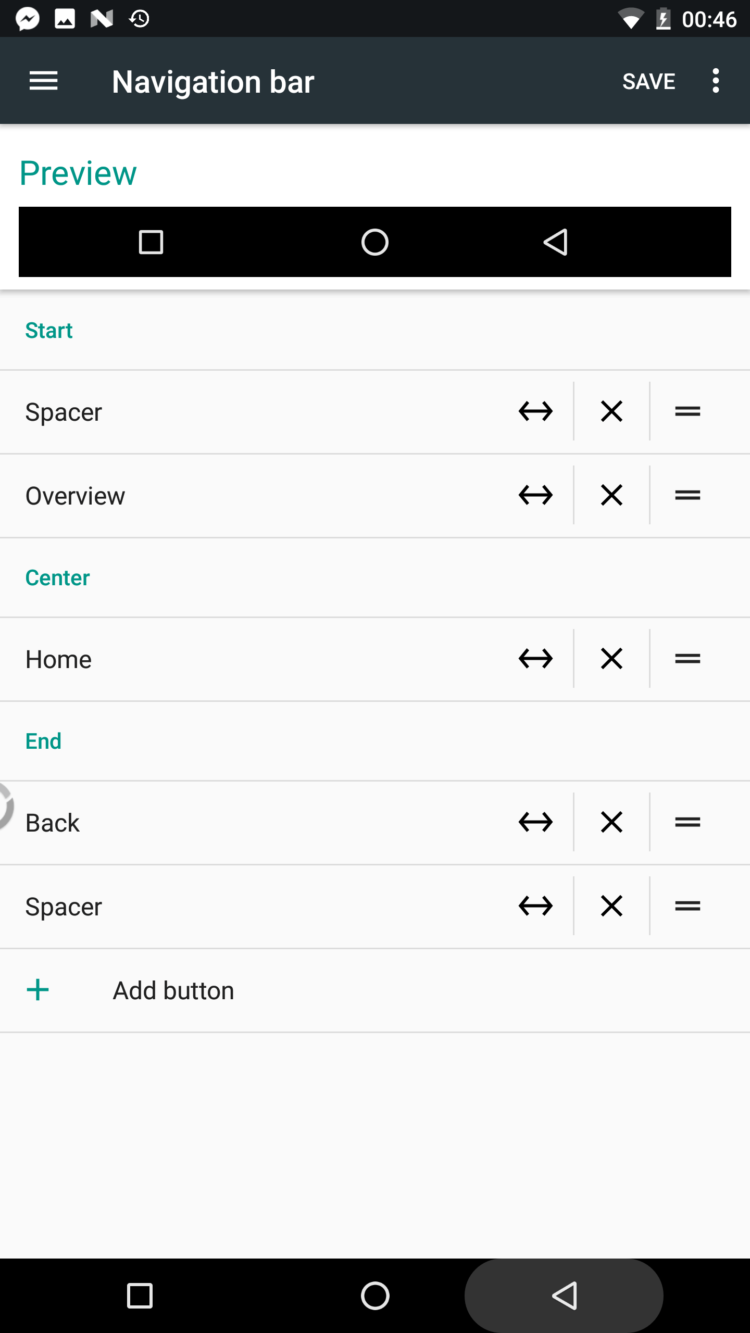This screenshot has width=750, height=1333.
Task: Open the three-dot overflow menu
Action: pos(715,81)
